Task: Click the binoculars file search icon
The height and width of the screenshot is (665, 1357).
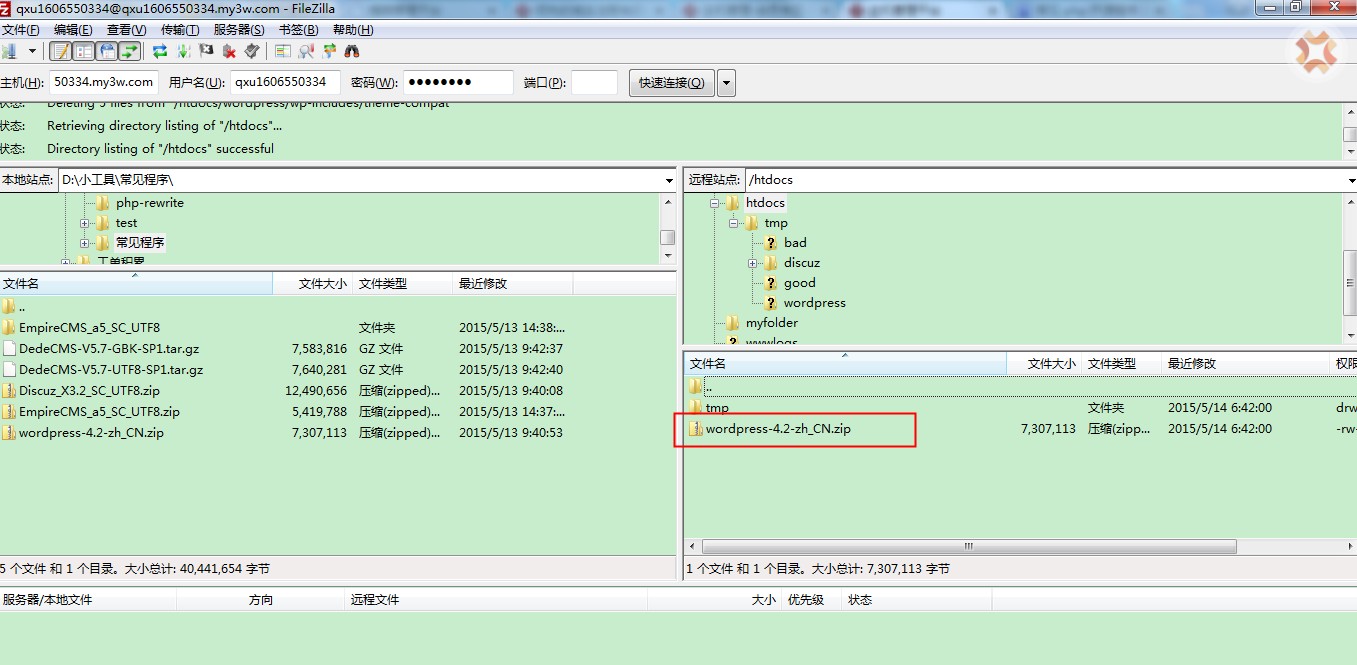Action: [352, 51]
